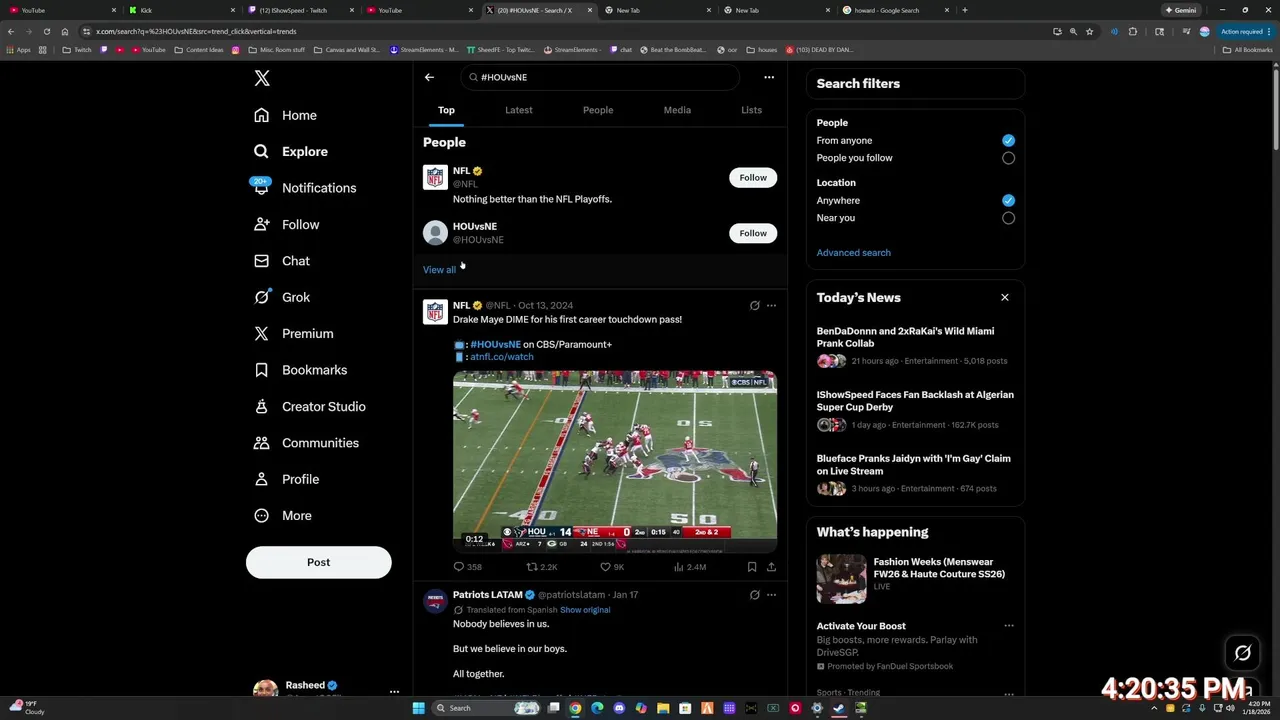1280x720 pixels.
Task: Open Notifications in the sidebar
Action: [305, 188]
